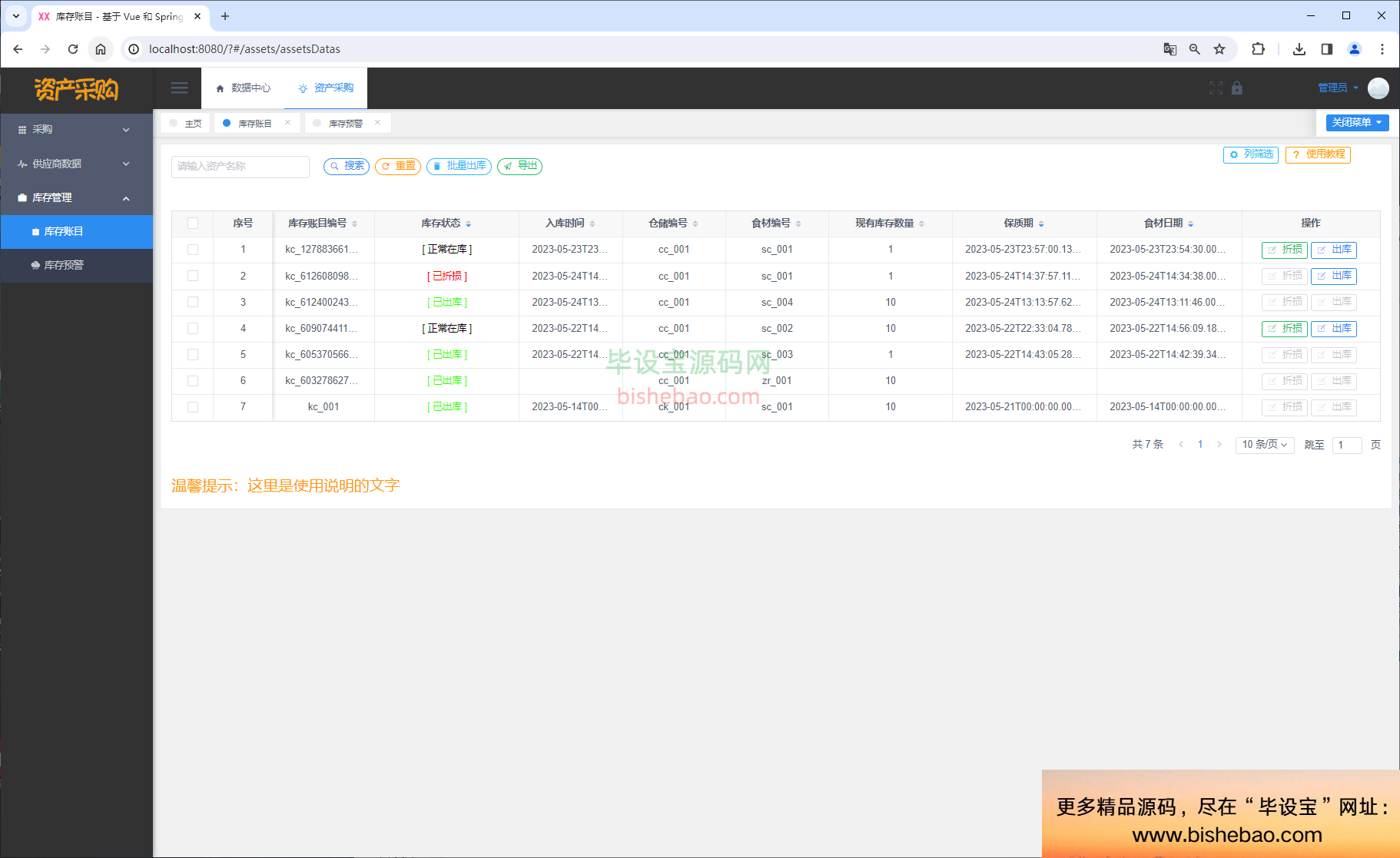This screenshot has height=858, width=1400.
Task: Open the 关闭菜单 dropdown button
Action: 1356,123
